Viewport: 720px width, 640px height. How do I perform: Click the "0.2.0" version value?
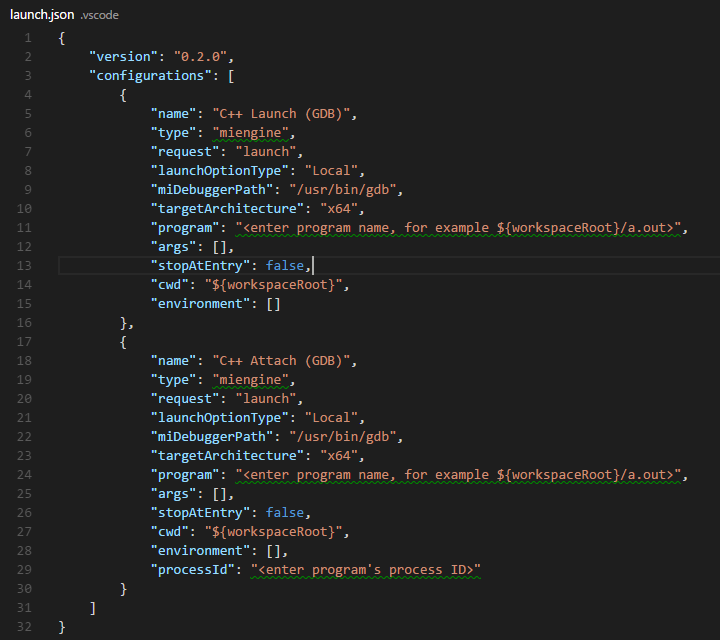207,56
